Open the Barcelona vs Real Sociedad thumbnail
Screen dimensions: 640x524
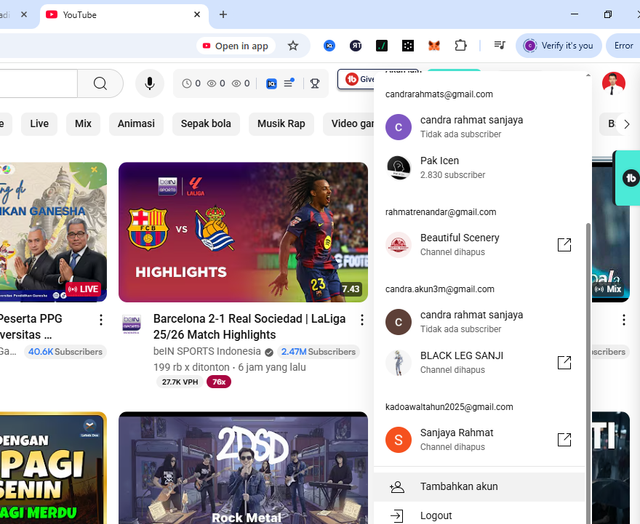243,232
